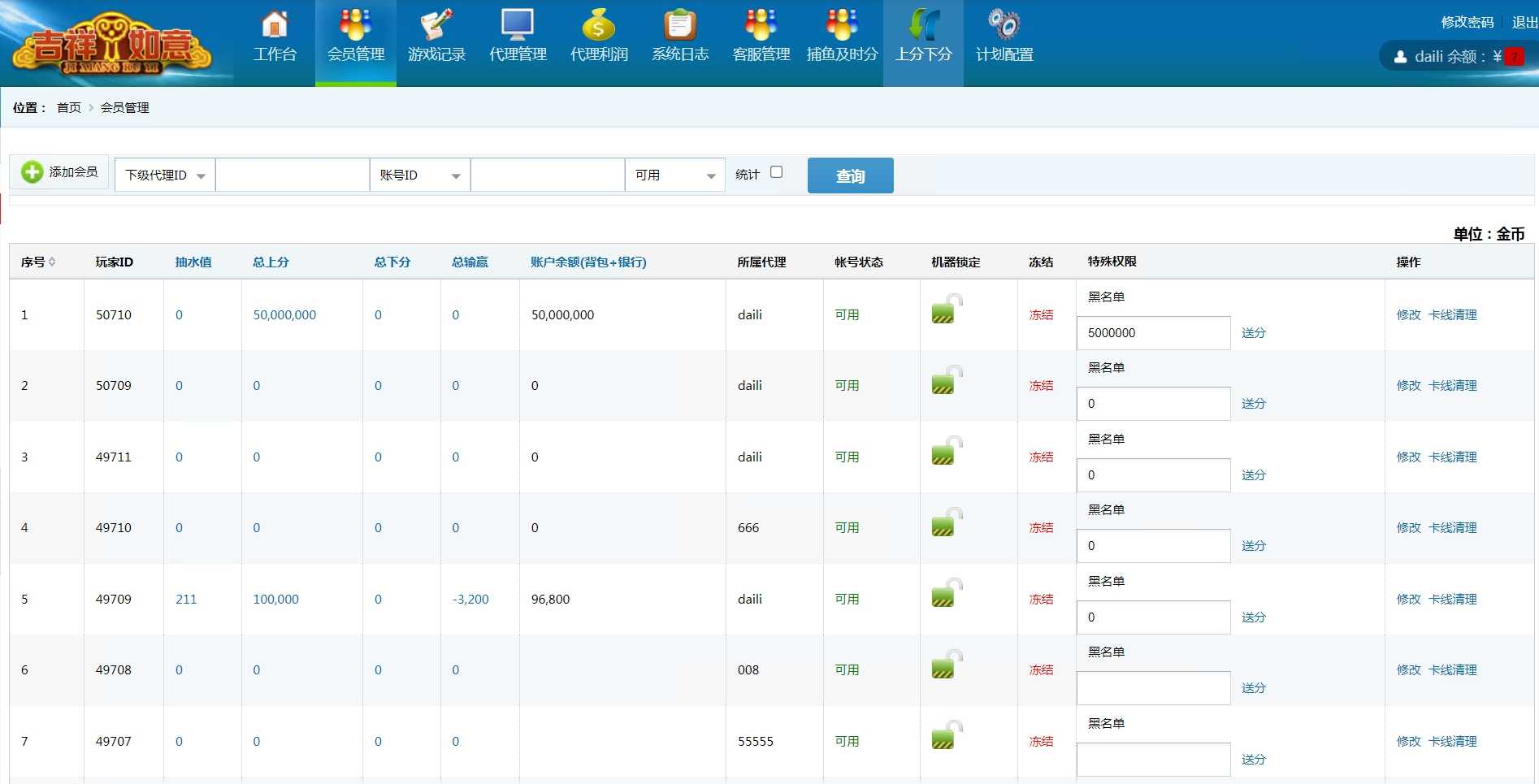Open 计划配置 gears icon
This screenshot has height=784, width=1539.
[x=1004, y=25]
